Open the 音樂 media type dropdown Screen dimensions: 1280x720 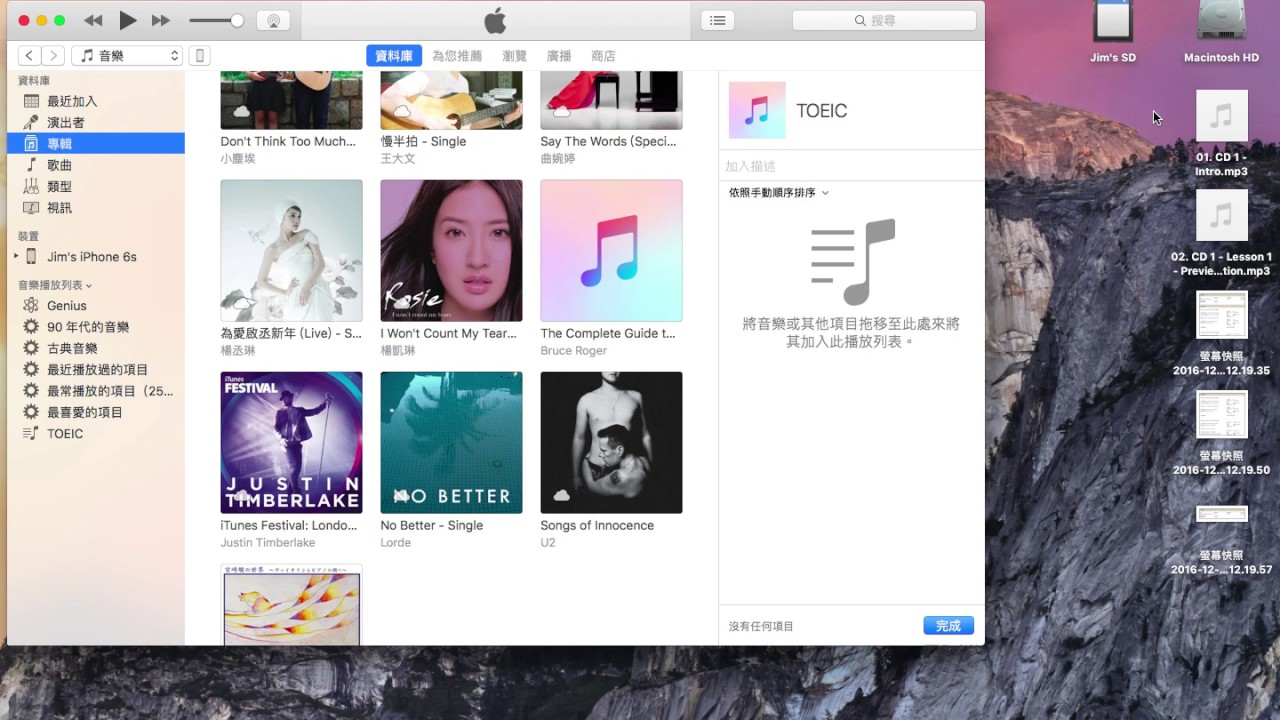tap(128, 56)
